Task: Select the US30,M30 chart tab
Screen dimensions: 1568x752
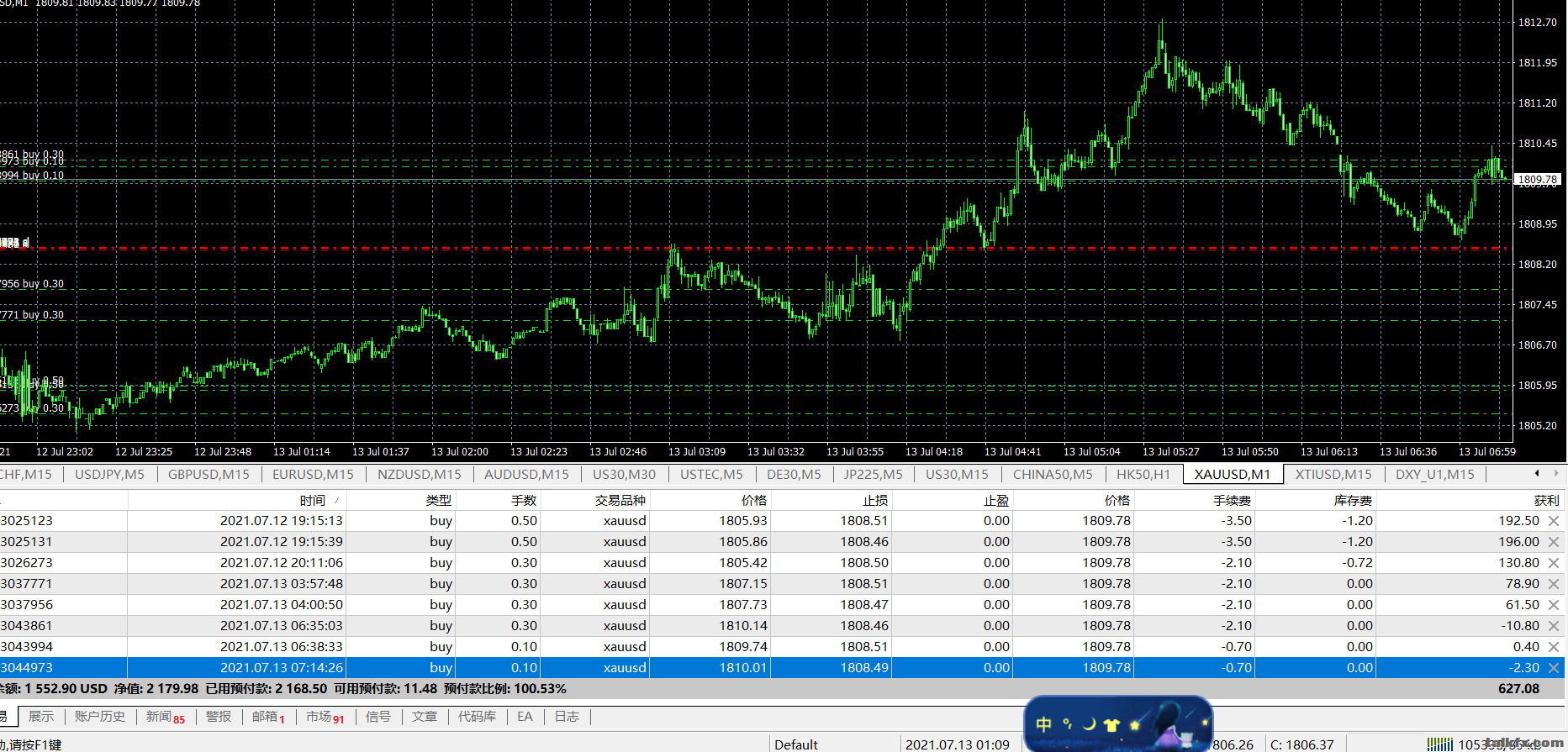Action: tap(624, 475)
